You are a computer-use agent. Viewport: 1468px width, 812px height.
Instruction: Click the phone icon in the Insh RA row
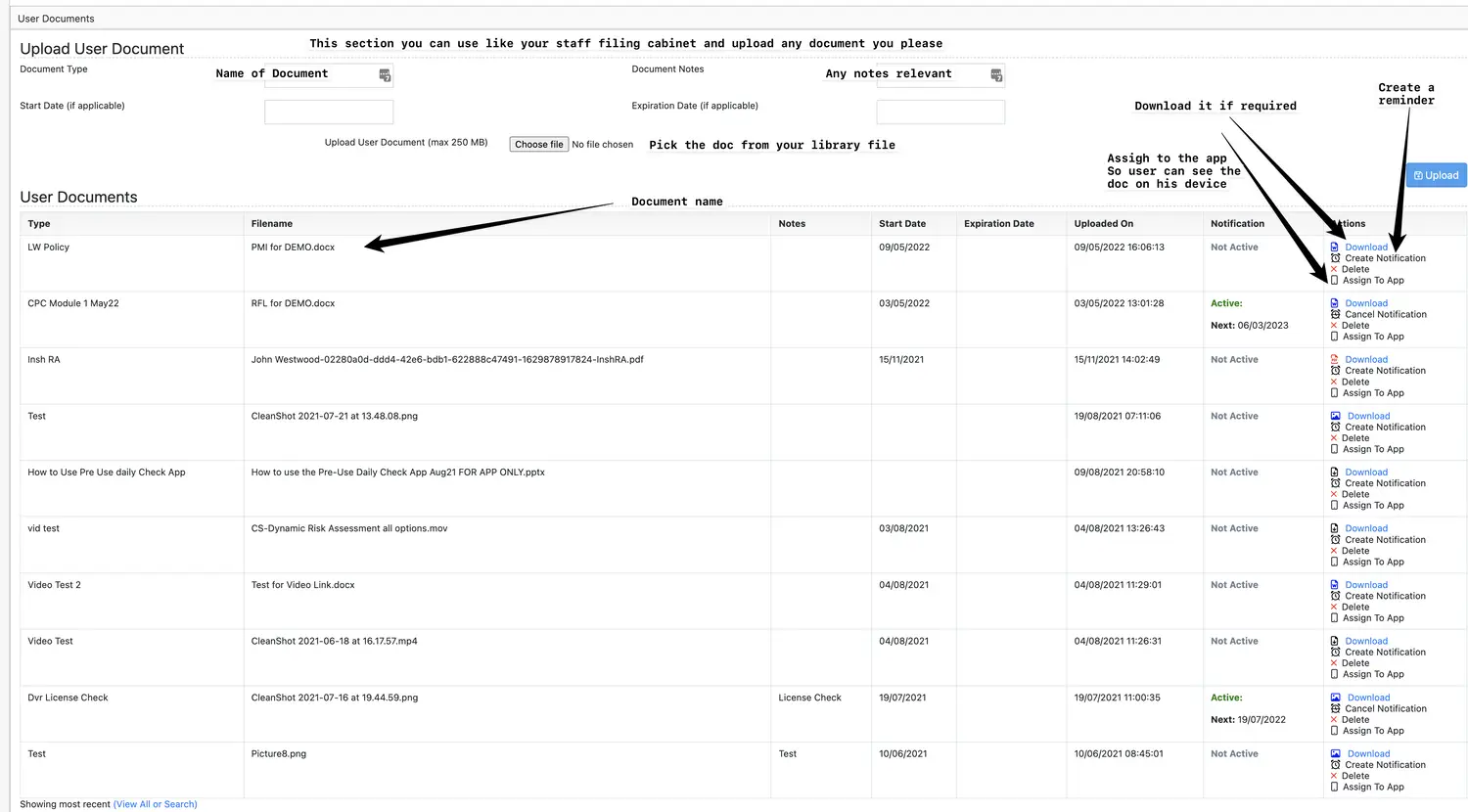tap(1334, 393)
